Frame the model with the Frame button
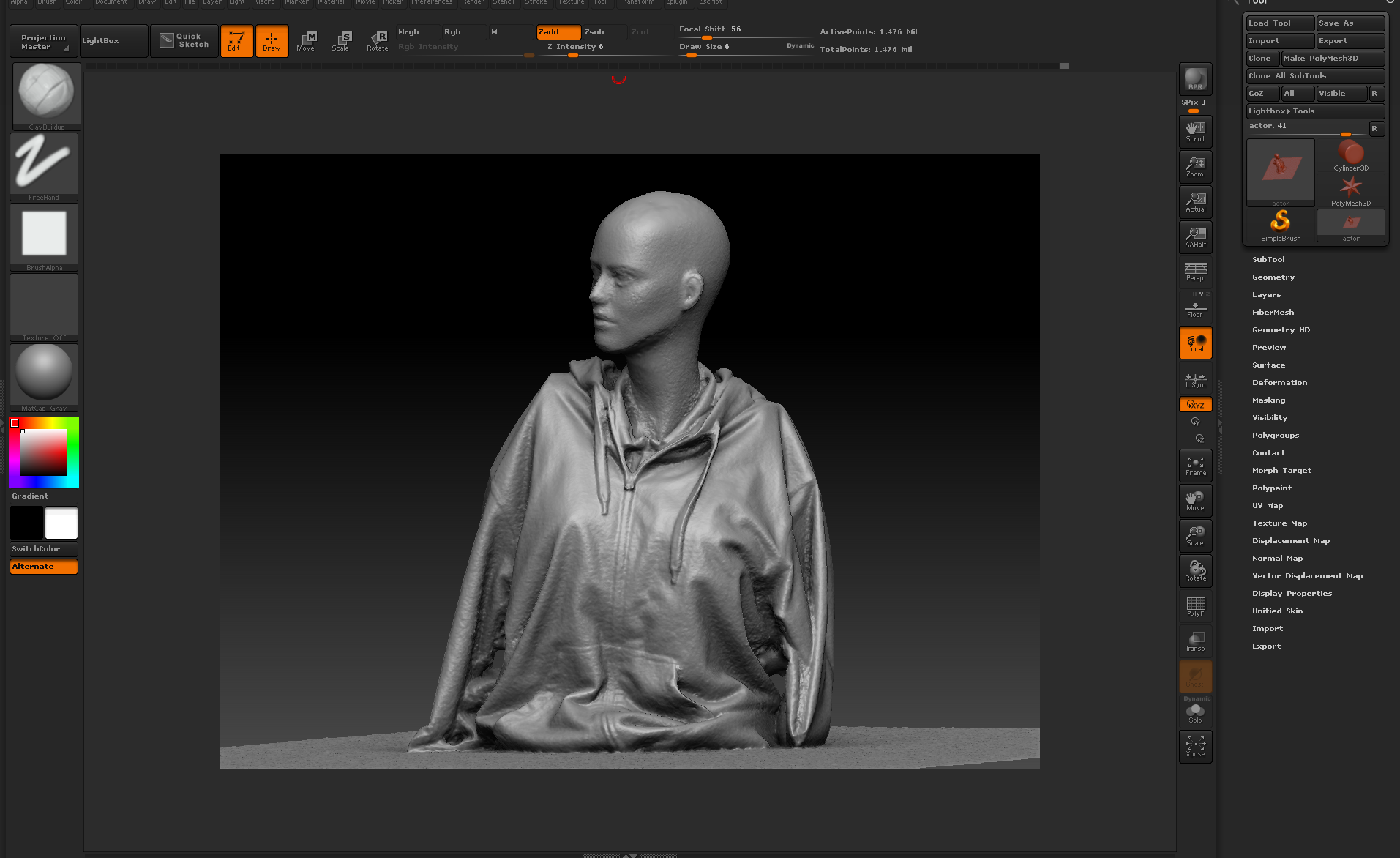Screen dimensions: 1400x858 click(1195, 466)
